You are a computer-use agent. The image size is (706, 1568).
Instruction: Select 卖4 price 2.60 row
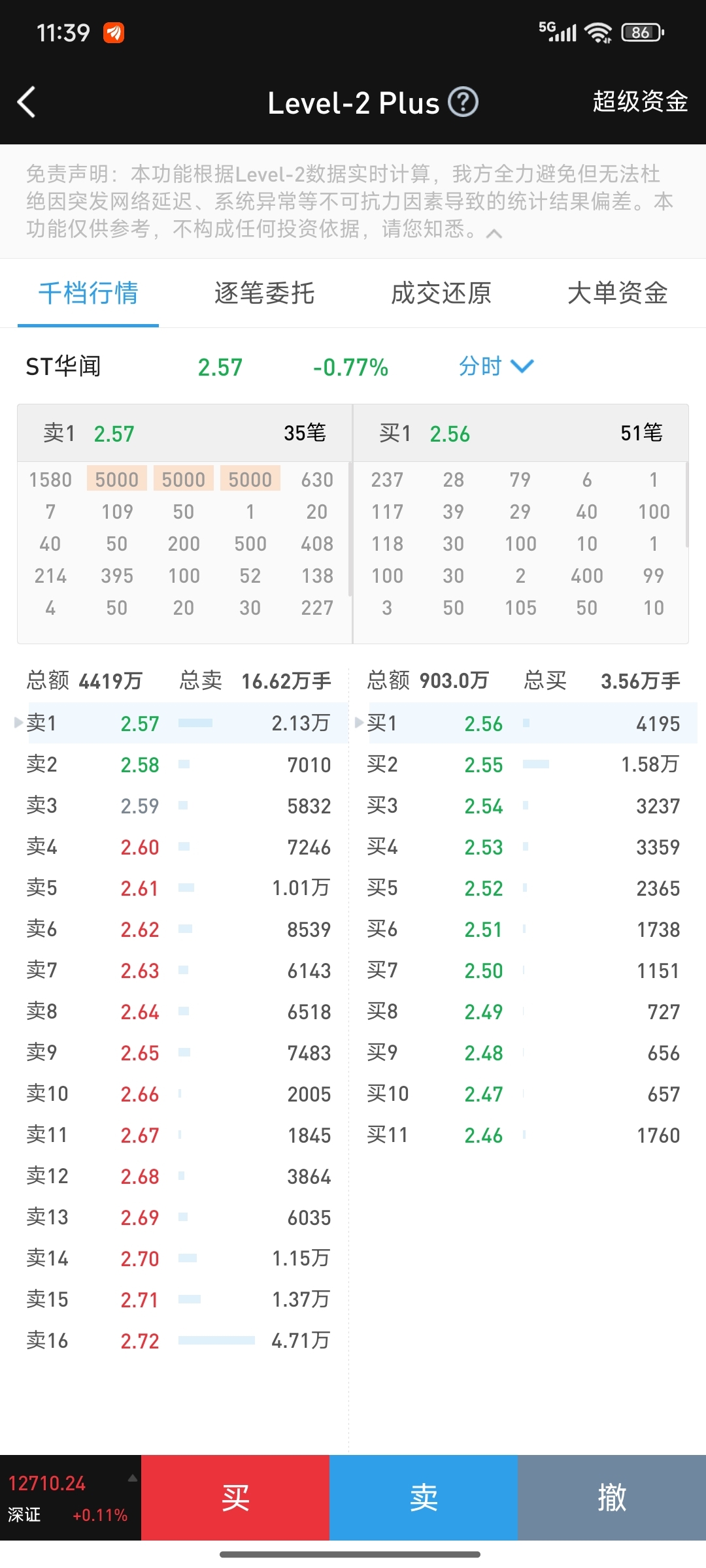(x=178, y=846)
